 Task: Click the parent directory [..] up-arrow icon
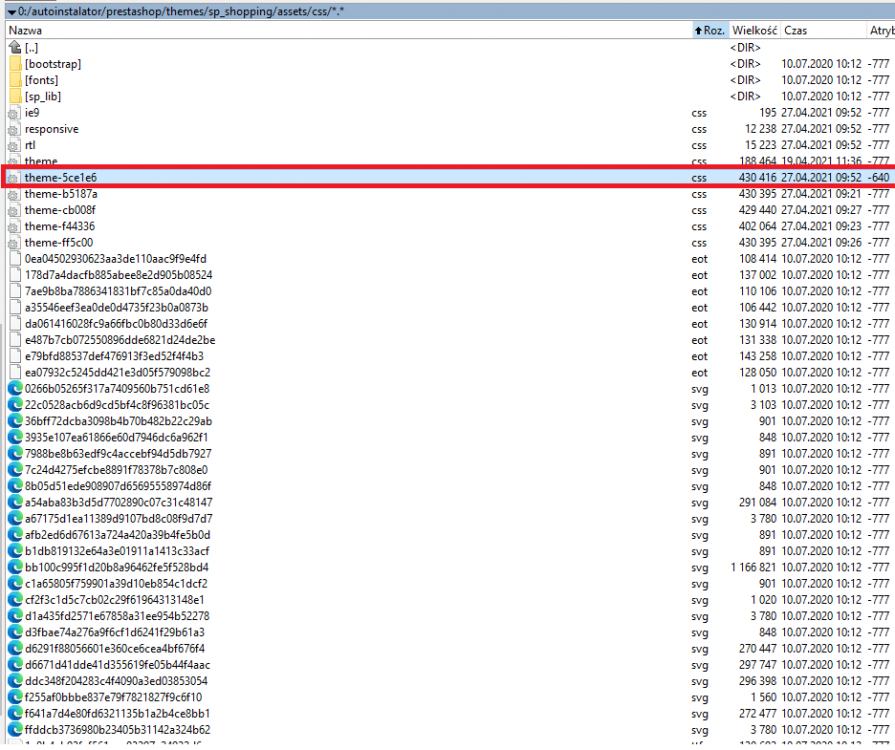click(x=15, y=47)
